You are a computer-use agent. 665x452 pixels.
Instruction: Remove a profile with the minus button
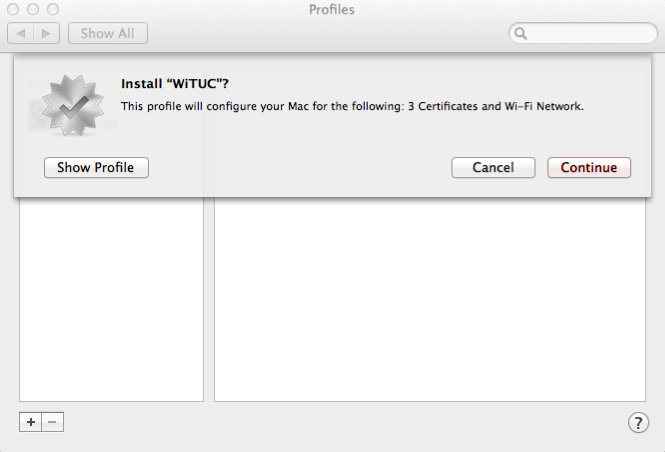coord(53,422)
